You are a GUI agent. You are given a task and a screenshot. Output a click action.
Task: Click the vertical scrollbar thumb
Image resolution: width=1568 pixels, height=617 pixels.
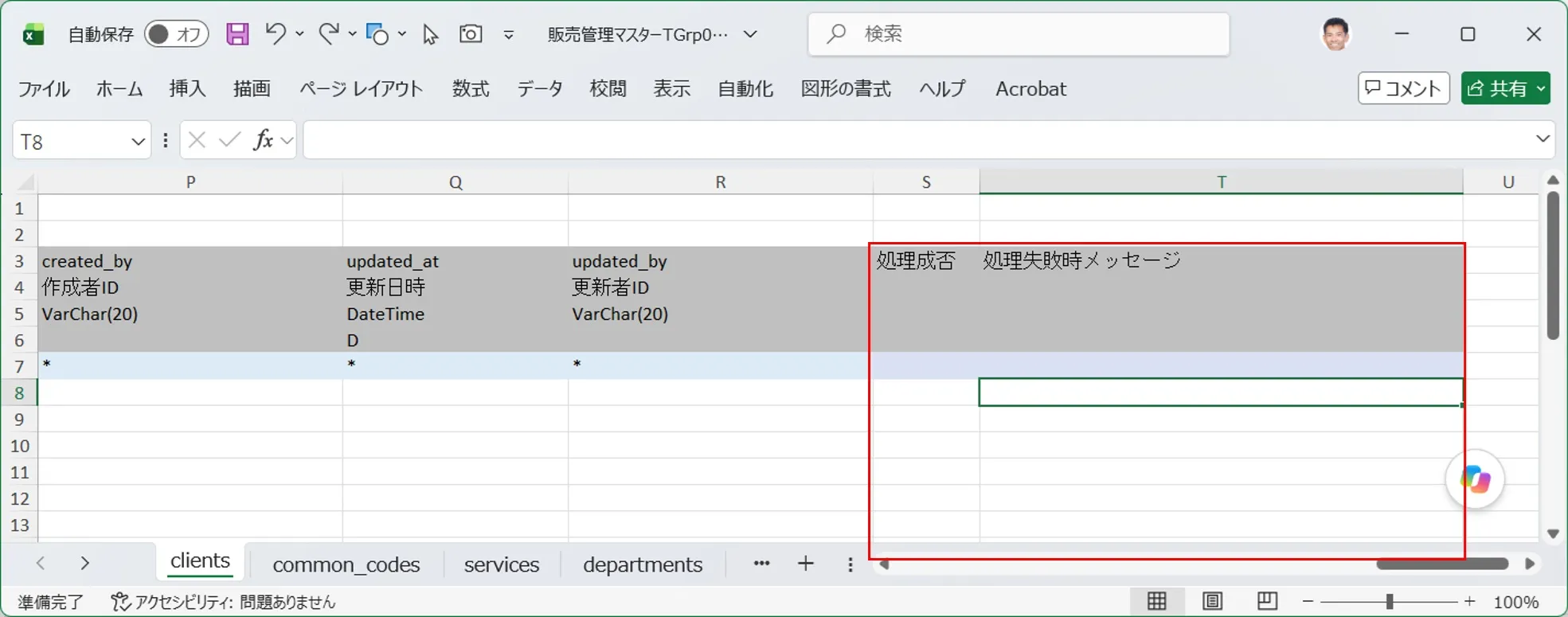tap(1553, 265)
